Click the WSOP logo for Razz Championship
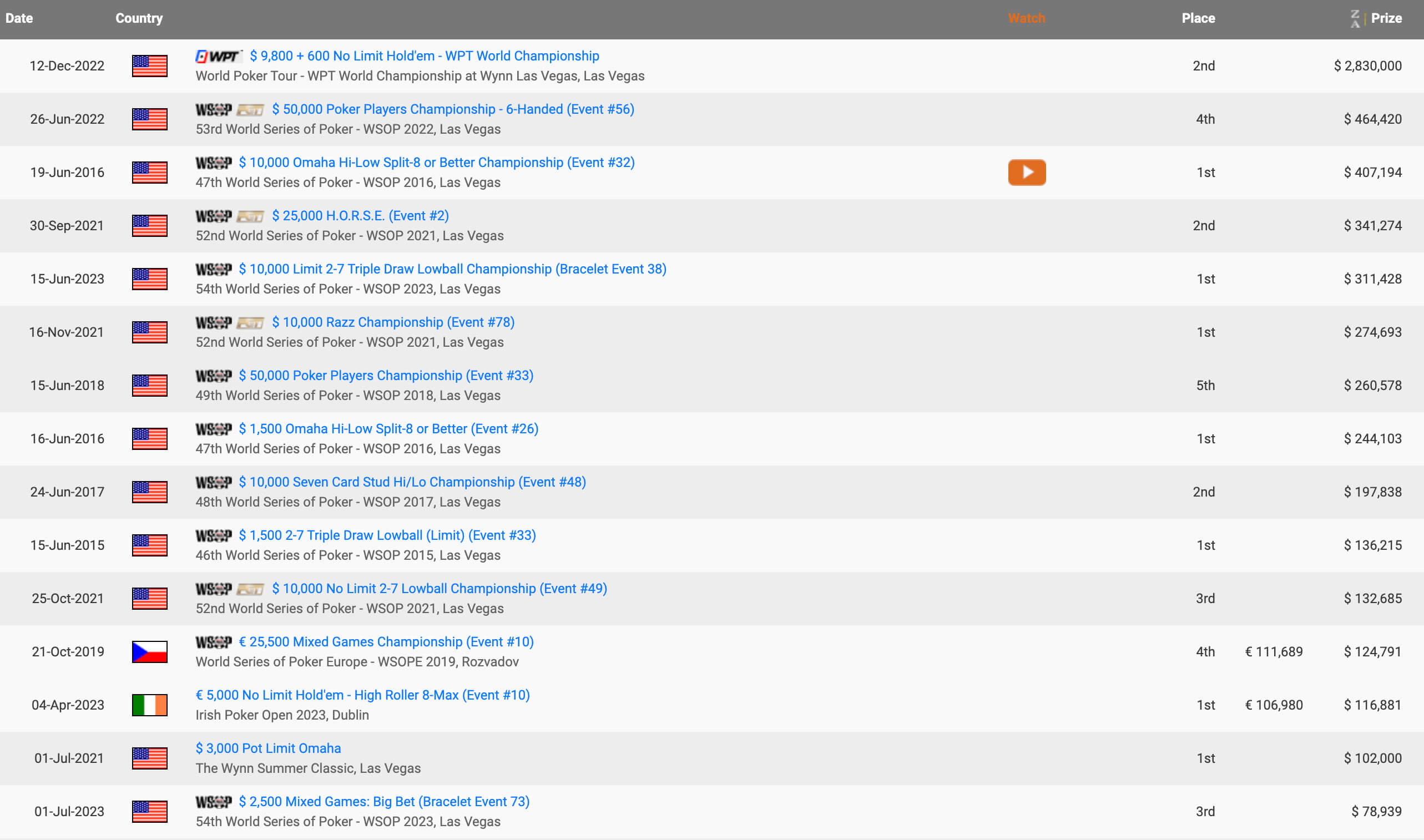The height and width of the screenshot is (840, 1424). 213,323
